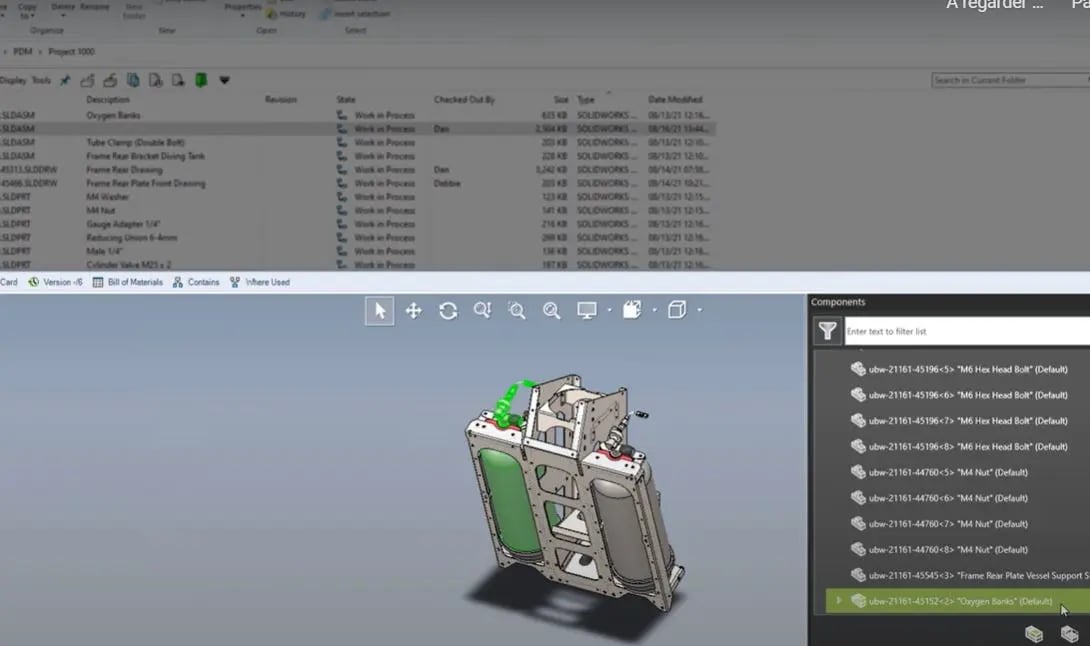Select the 'Gauge Adapter 1/4"' file row
Image resolution: width=1090 pixels, height=646 pixels.
(357, 224)
